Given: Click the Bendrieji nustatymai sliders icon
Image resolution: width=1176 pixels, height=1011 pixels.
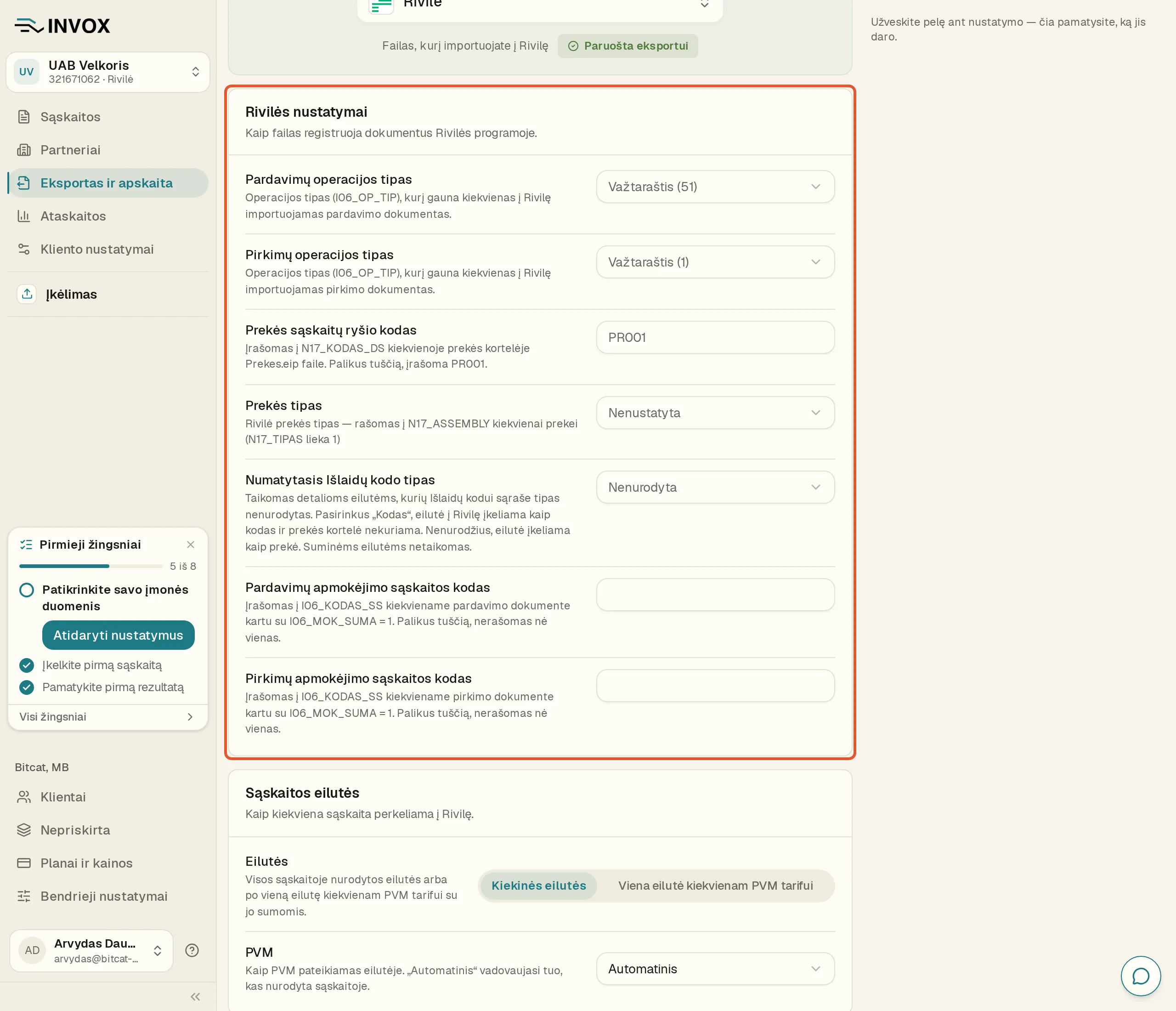Looking at the screenshot, I should [24, 896].
